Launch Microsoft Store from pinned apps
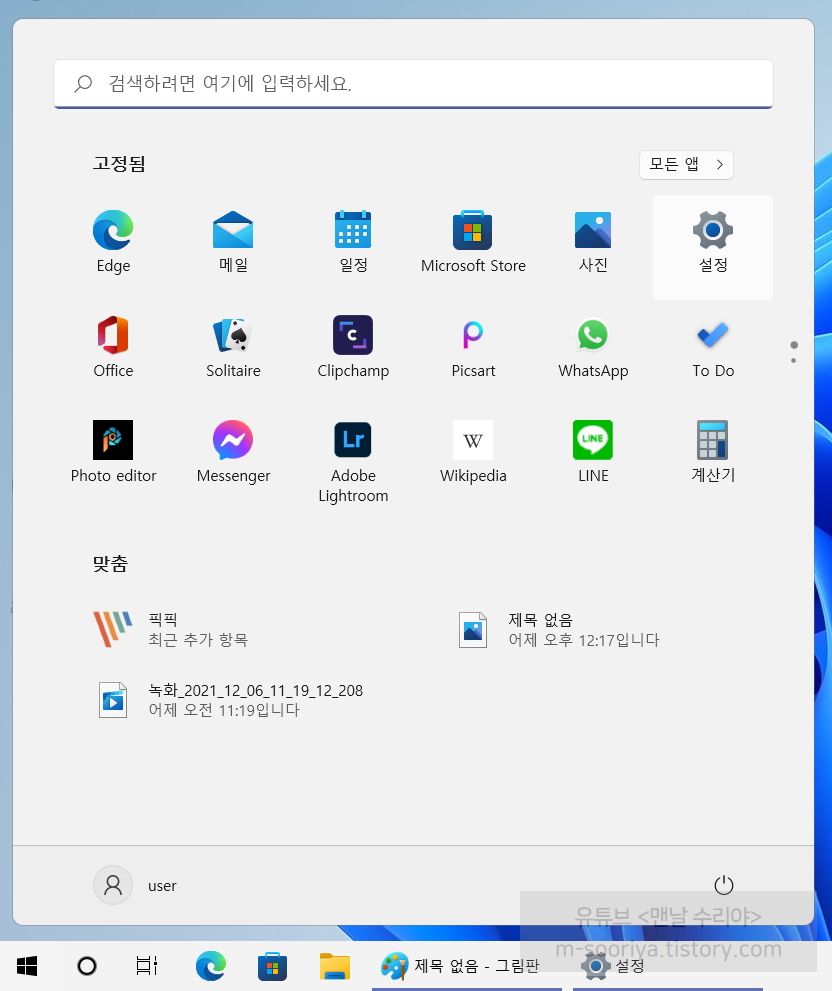Image resolution: width=832 pixels, height=991 pixels. coord(473,242)
